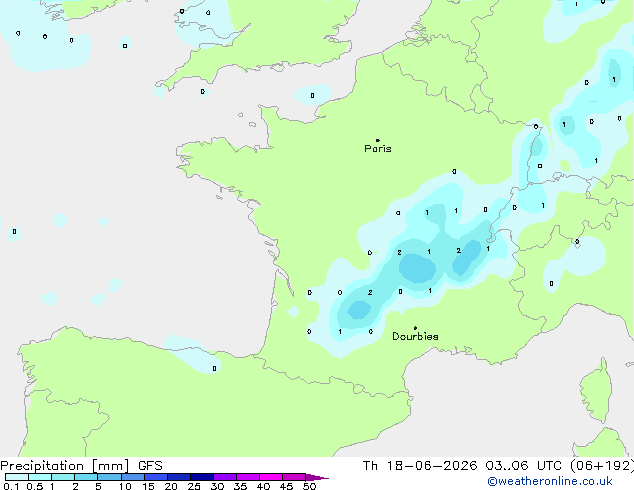Screen dimensions: 634x490
Task: Click the legend arrow tip above 50 mm
Action: coord(317,477)
